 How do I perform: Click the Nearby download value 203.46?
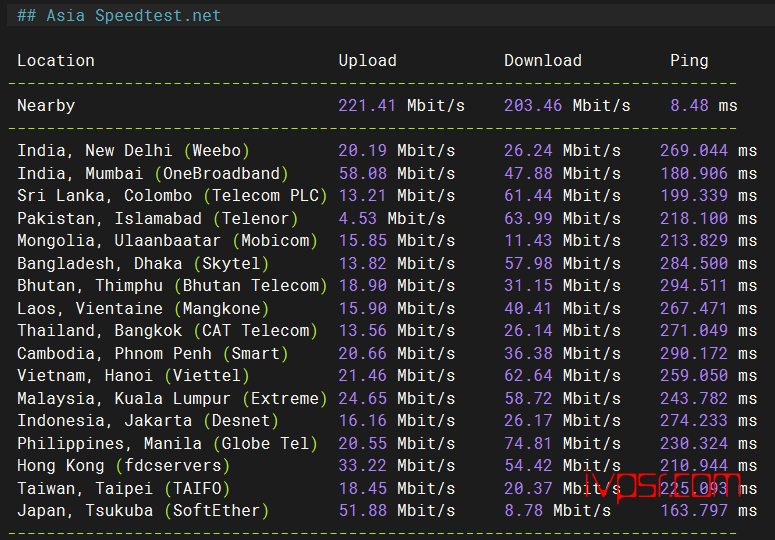click(533, 106)
